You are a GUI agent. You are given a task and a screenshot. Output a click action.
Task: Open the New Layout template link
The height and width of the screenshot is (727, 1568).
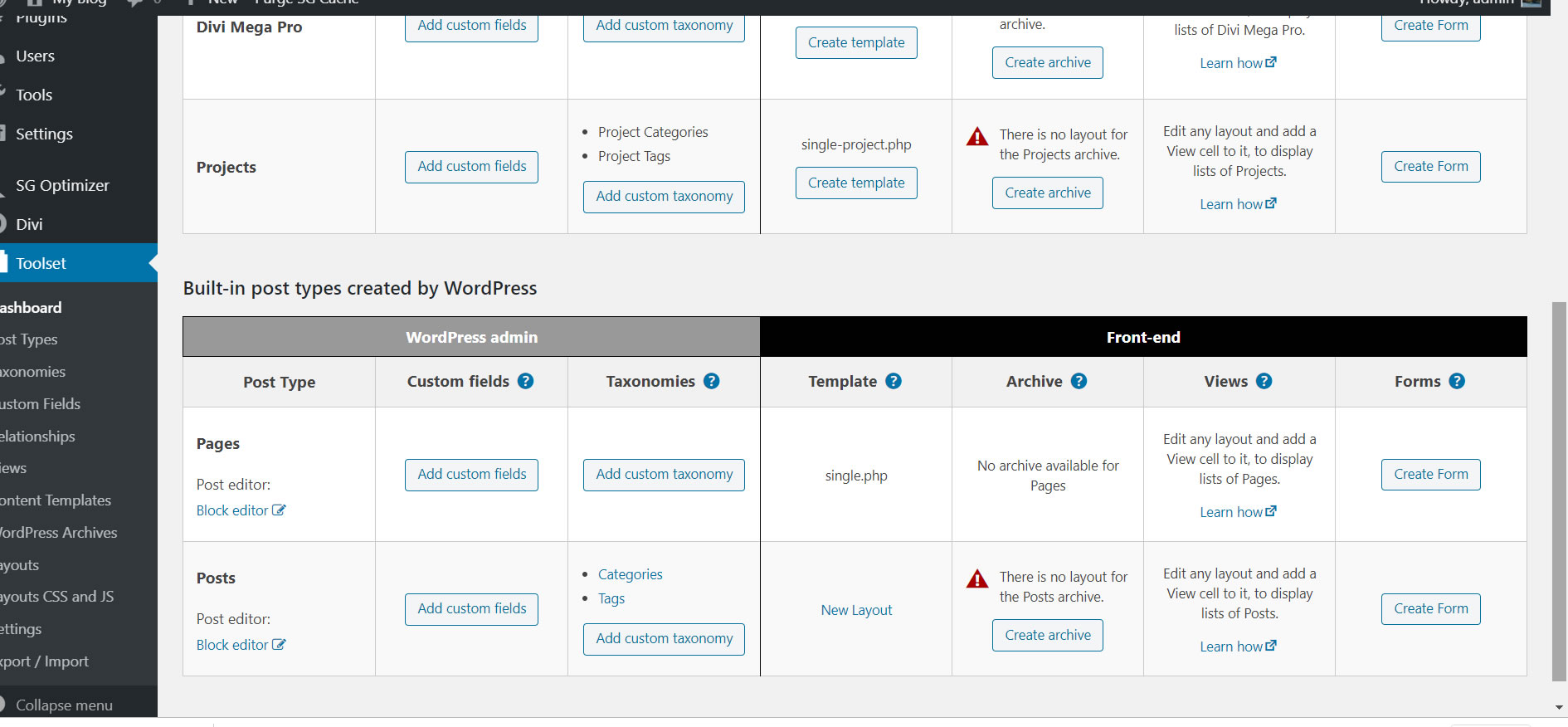click(x=856, y=610)
